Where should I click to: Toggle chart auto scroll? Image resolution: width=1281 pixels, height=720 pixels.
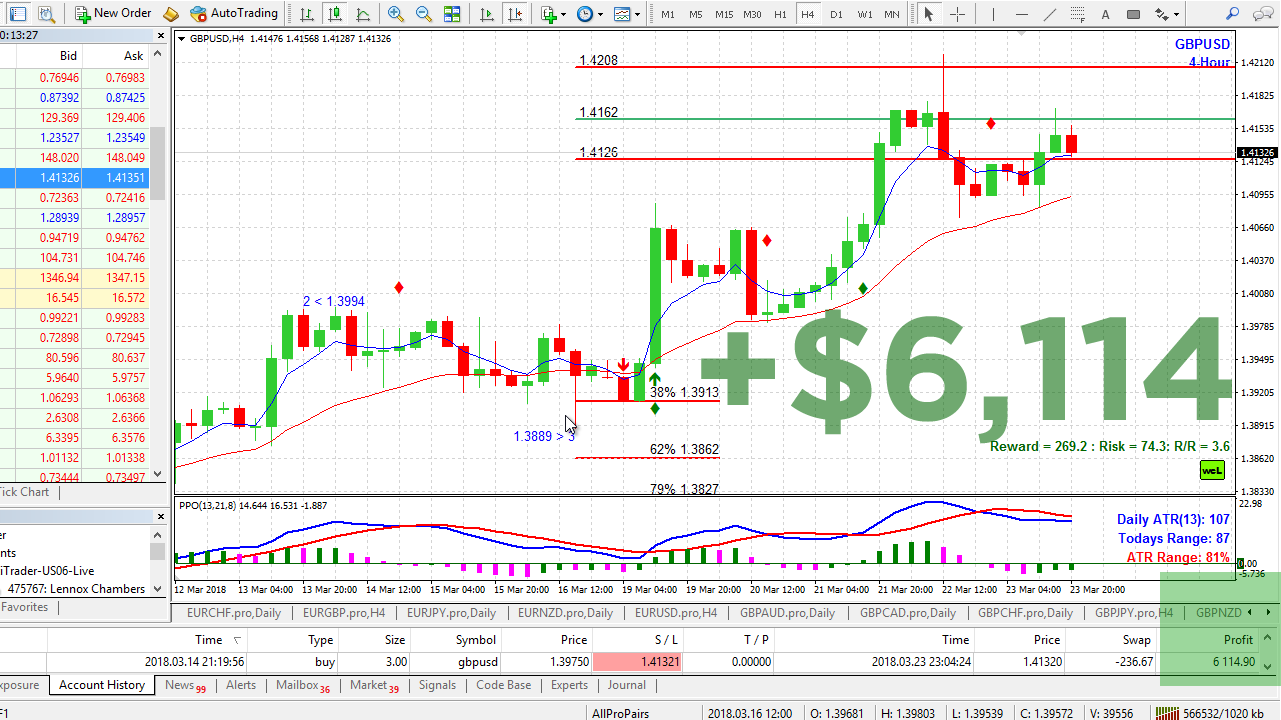pos(486,14)
